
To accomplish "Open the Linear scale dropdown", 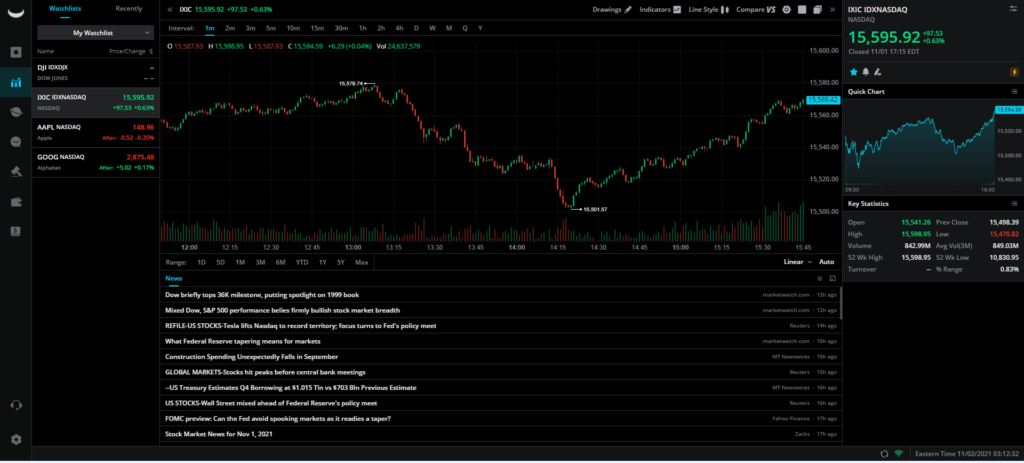I will click(796, 262).
